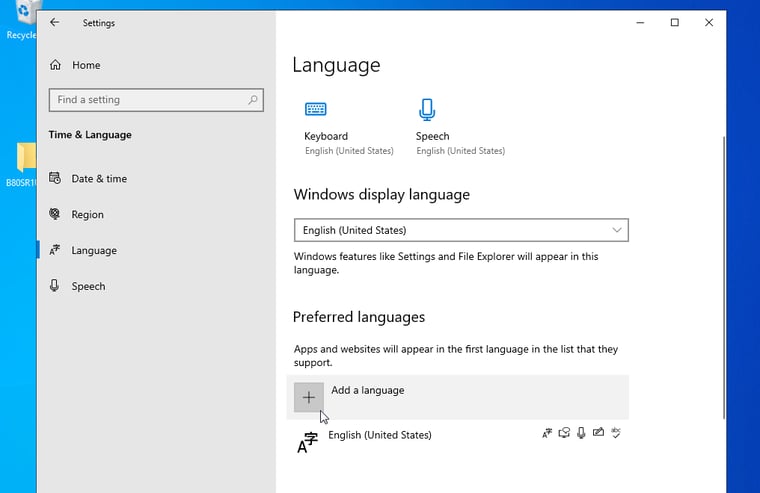The height and width of the screenshot is (493, 760).
Task: Click the English language entry's large icon
Action: pyautogui.click(x=307, y=443)
